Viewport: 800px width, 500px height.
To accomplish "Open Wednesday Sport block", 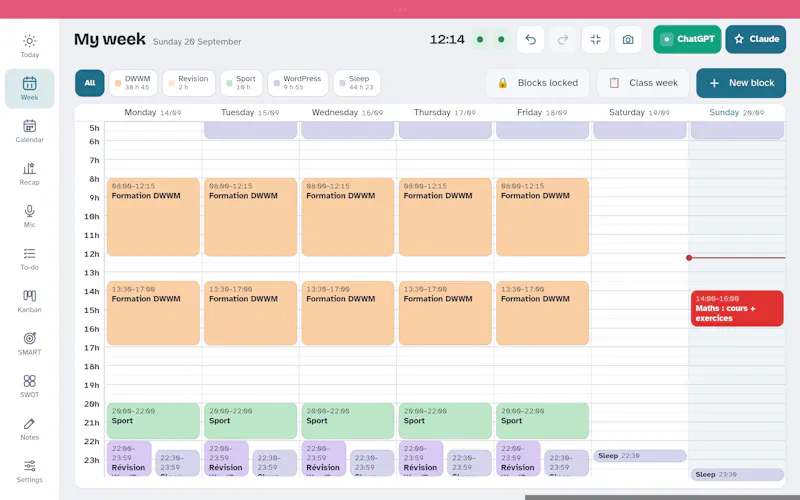I will 348,421.
